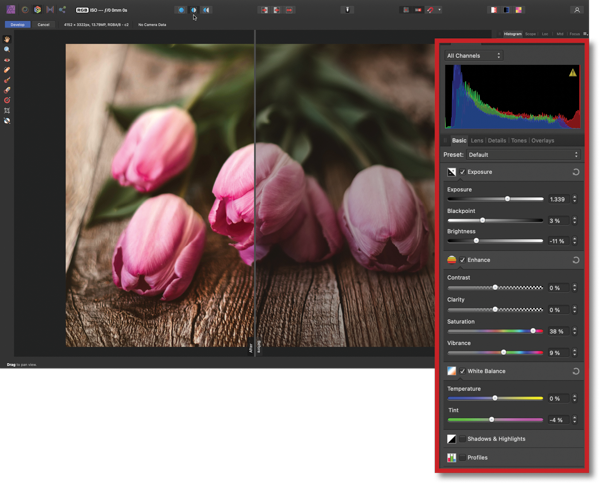The height and width of the screenshot is (484, 600).
Task: Open the account profile icon
Action: click(x=577, y=10)
